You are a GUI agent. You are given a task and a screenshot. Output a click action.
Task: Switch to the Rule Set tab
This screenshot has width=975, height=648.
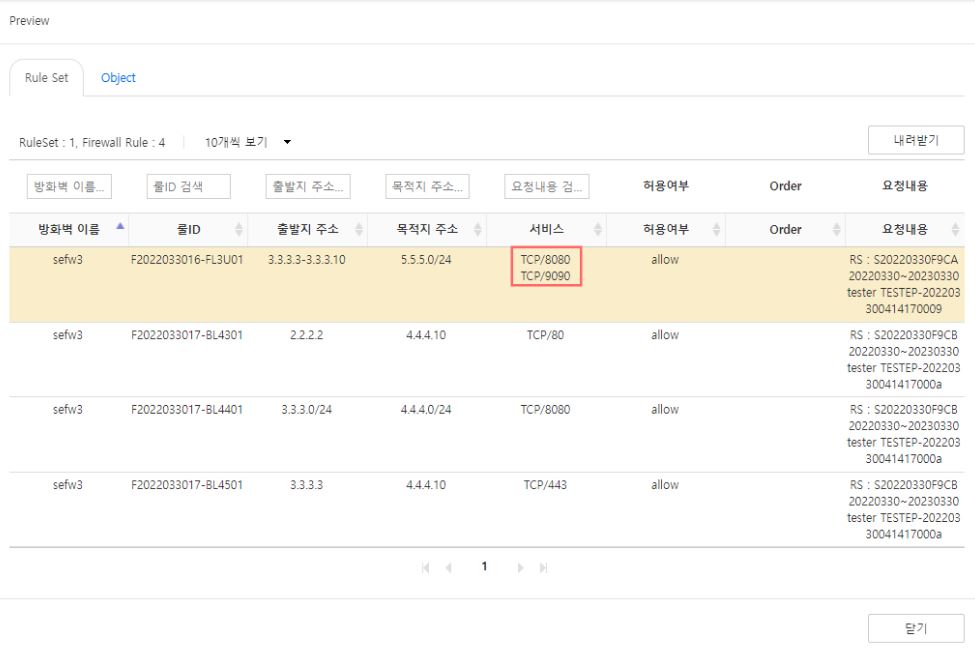point(47,78)
